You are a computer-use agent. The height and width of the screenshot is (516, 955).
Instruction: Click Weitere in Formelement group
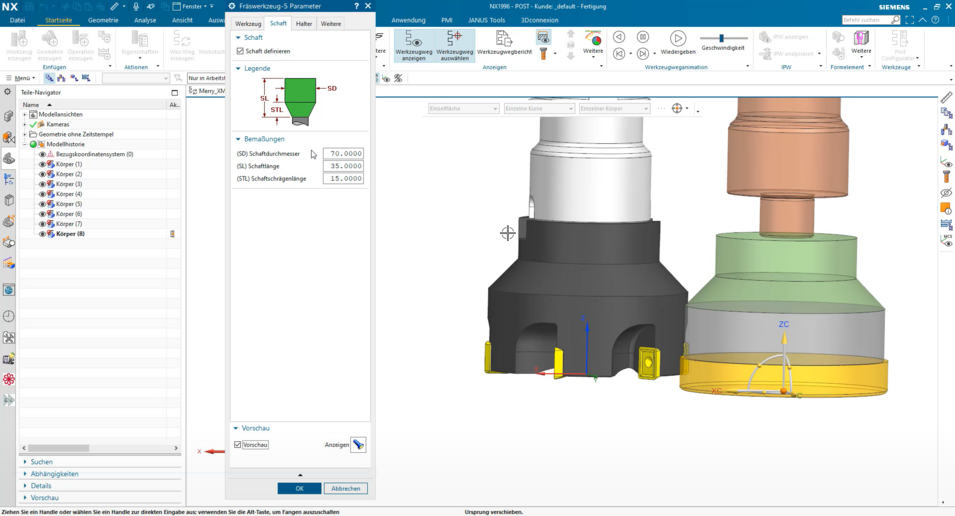(861, 42)
